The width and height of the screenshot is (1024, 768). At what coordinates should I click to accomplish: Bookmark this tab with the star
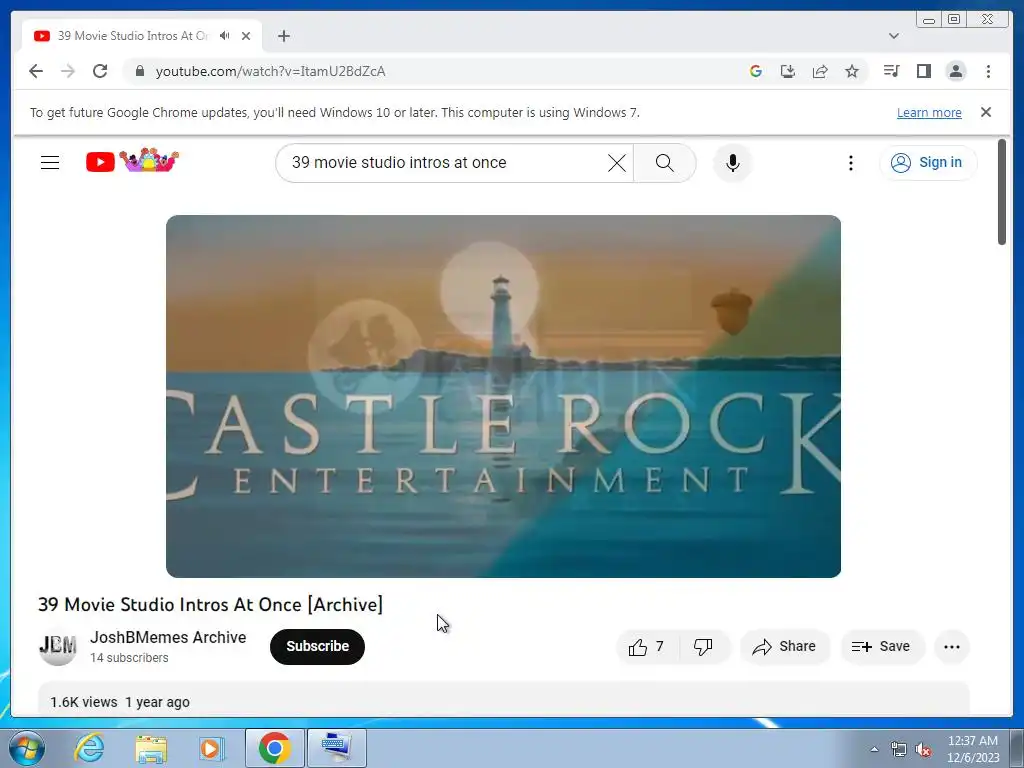click(x=852, y=71)
